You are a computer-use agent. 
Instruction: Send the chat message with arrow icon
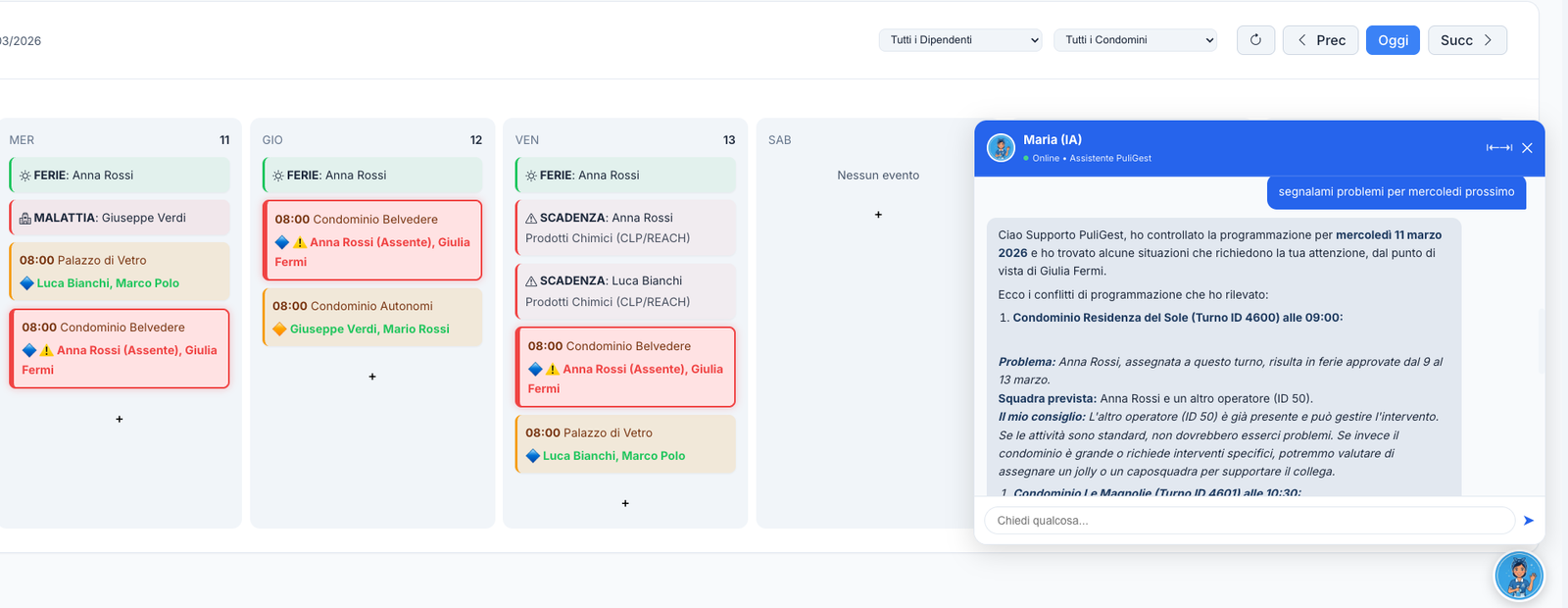click(x=1528, y=521)
